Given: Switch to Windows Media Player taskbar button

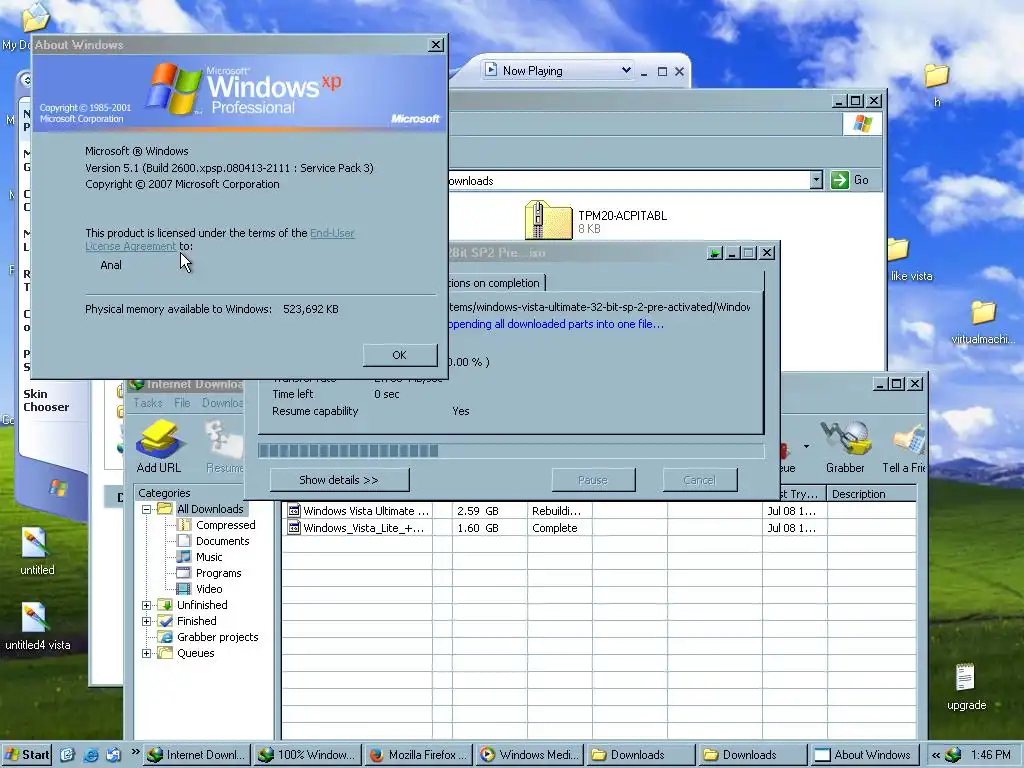Looking at the screenshot, I should click(530, 755).
